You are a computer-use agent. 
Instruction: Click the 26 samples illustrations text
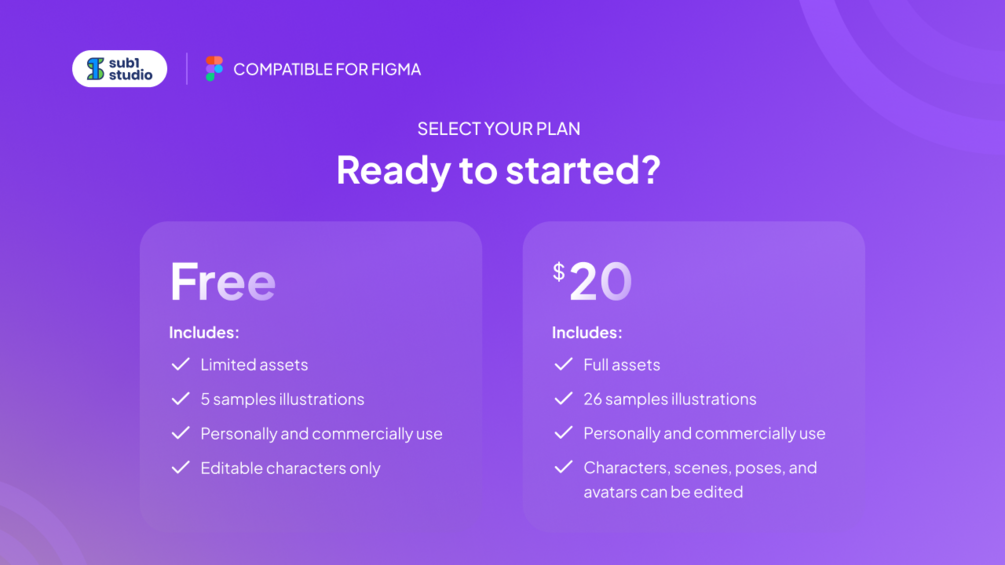point(670,399)
